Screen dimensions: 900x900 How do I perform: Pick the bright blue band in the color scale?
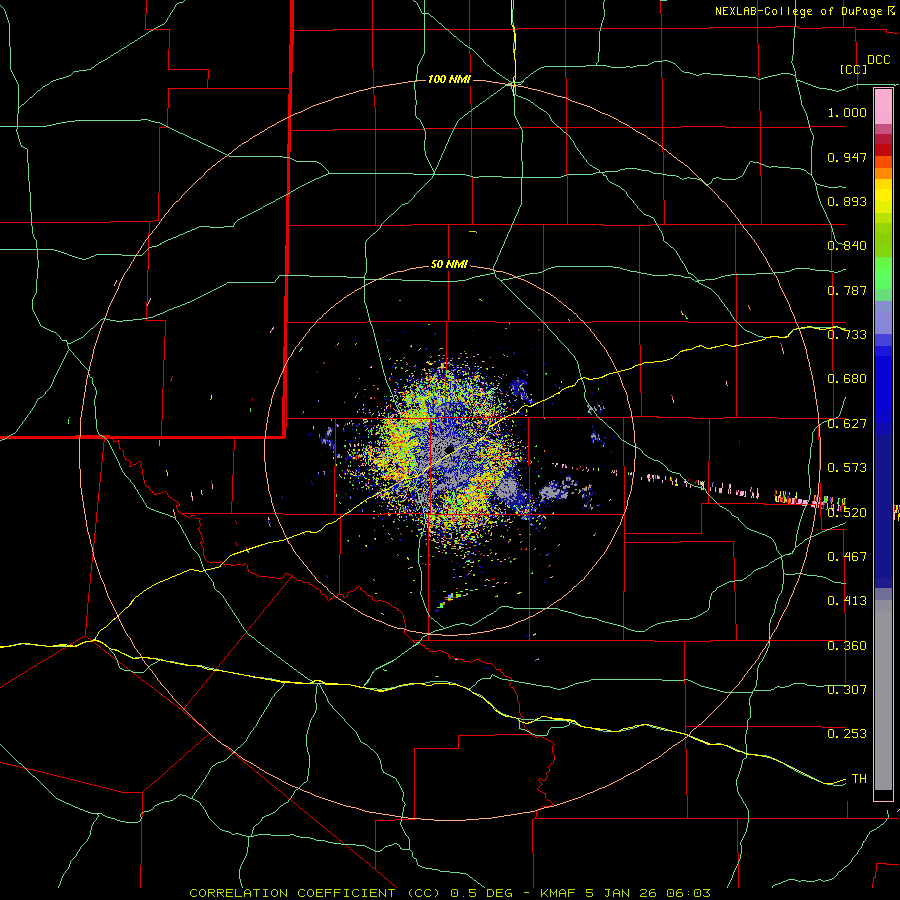coord(883,390)
